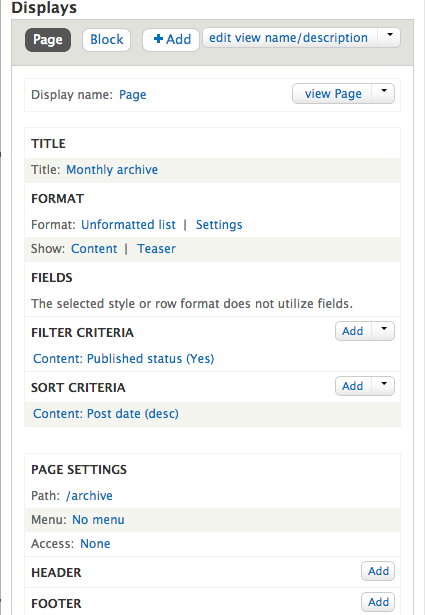Image resolution: width=425 pixels, height=615 pixels.
Task: Edit the Access None link
Action: click(x=95, y=544)
